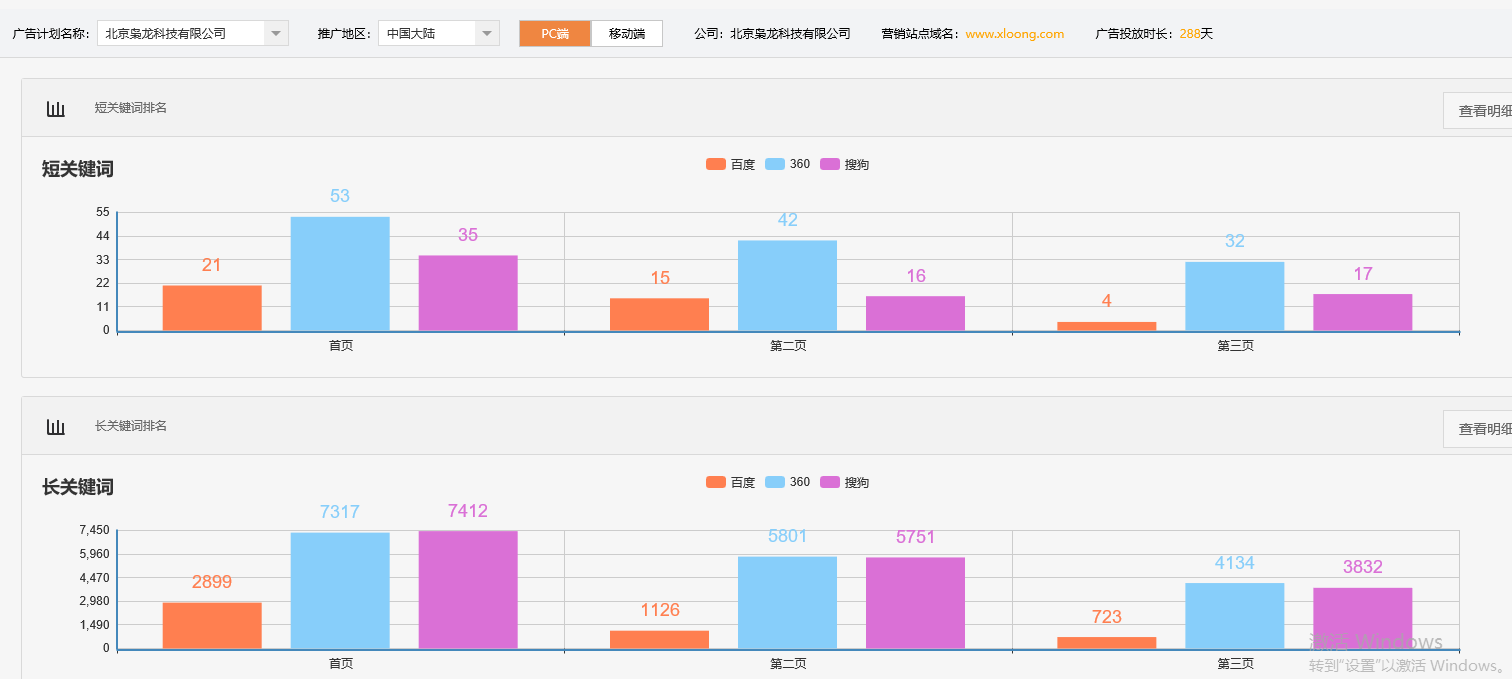Toggle the 百度 legend in the short keywords chart
Screen dimensions: 1512x679
731,163
